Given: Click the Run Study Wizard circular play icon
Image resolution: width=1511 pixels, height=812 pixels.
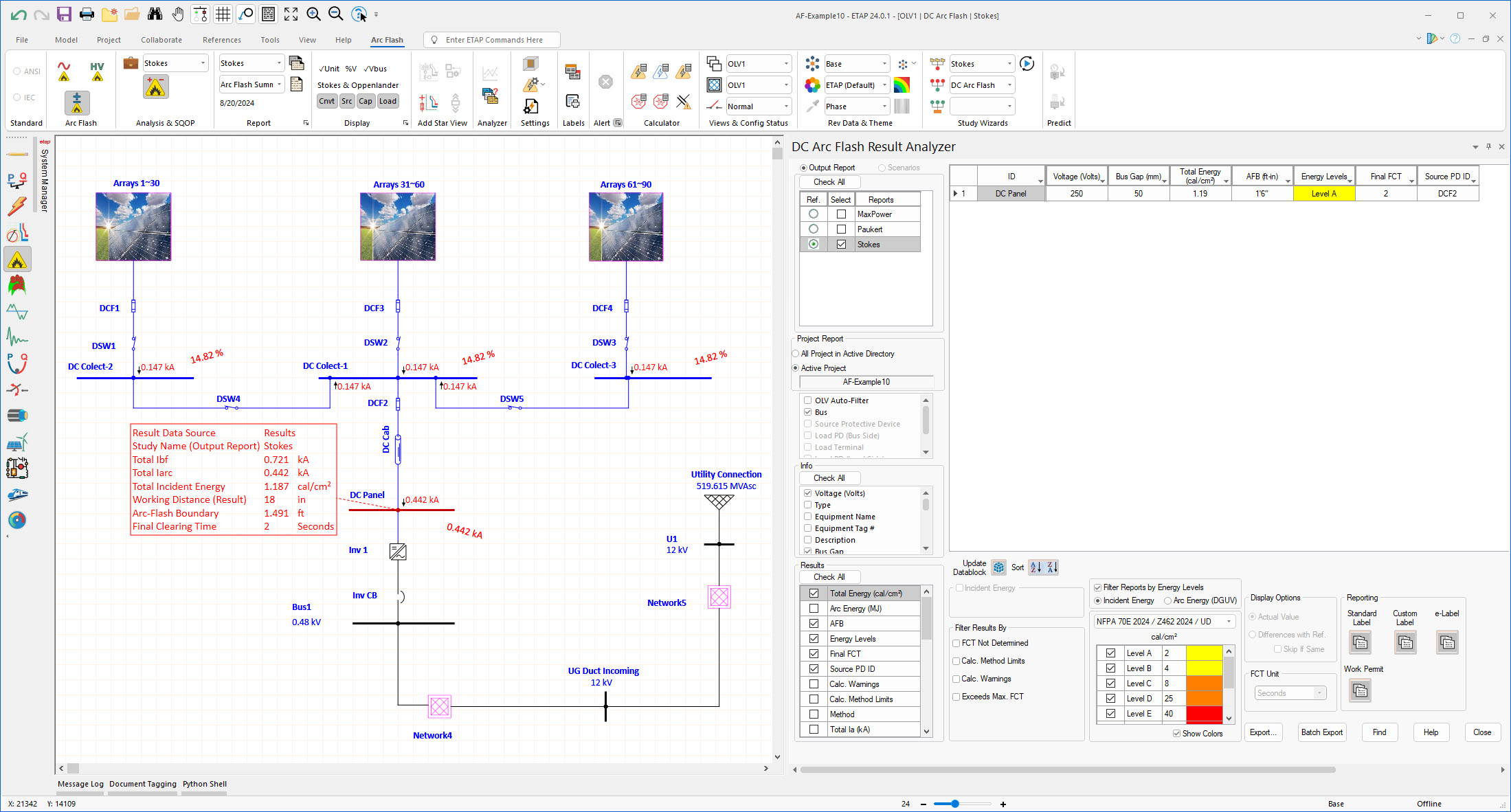Looking at the screenshot, I should click(1027, 63).
